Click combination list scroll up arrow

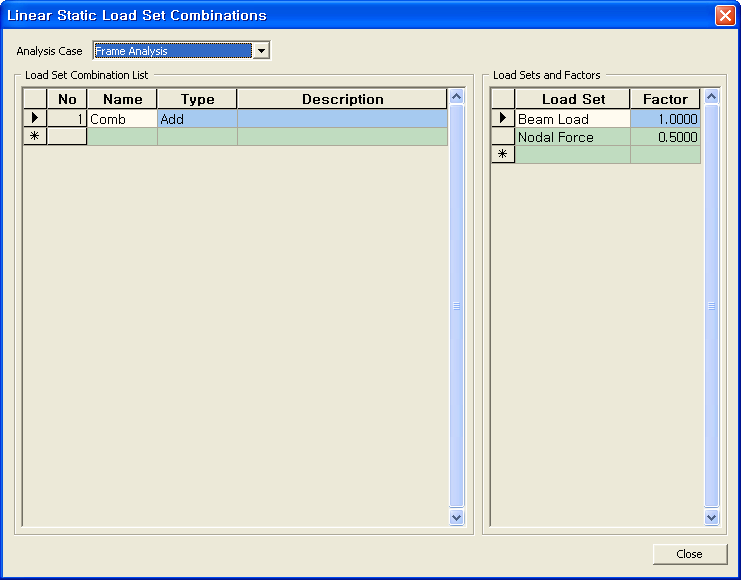click(x=457, y=97)
